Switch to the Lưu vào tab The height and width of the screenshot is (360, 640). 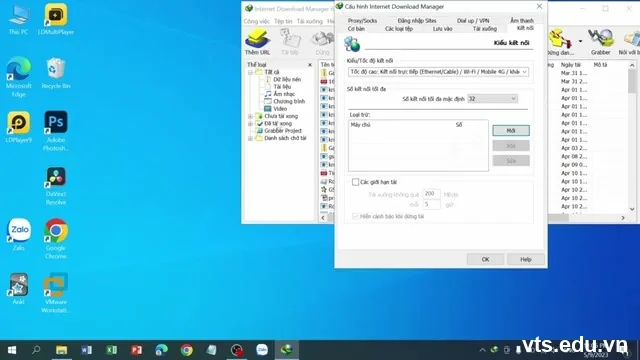click(442, 29)
